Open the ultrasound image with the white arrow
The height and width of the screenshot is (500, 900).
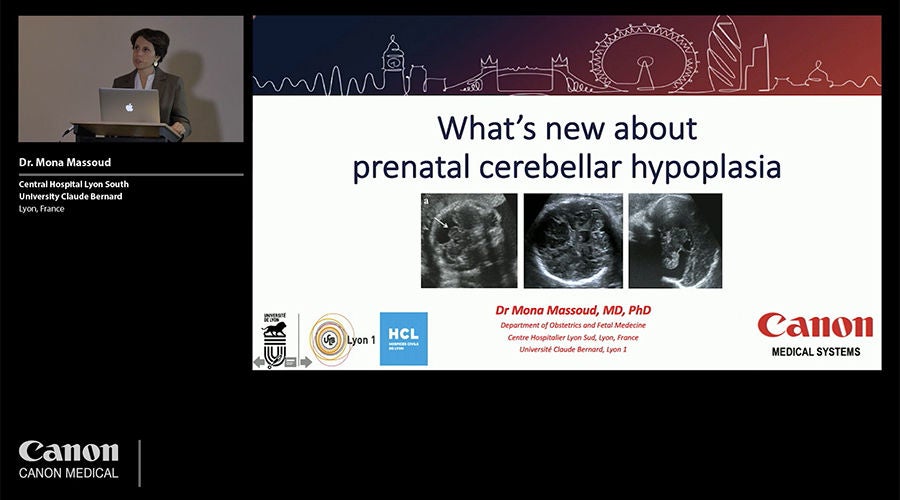(x=469, y=241)
